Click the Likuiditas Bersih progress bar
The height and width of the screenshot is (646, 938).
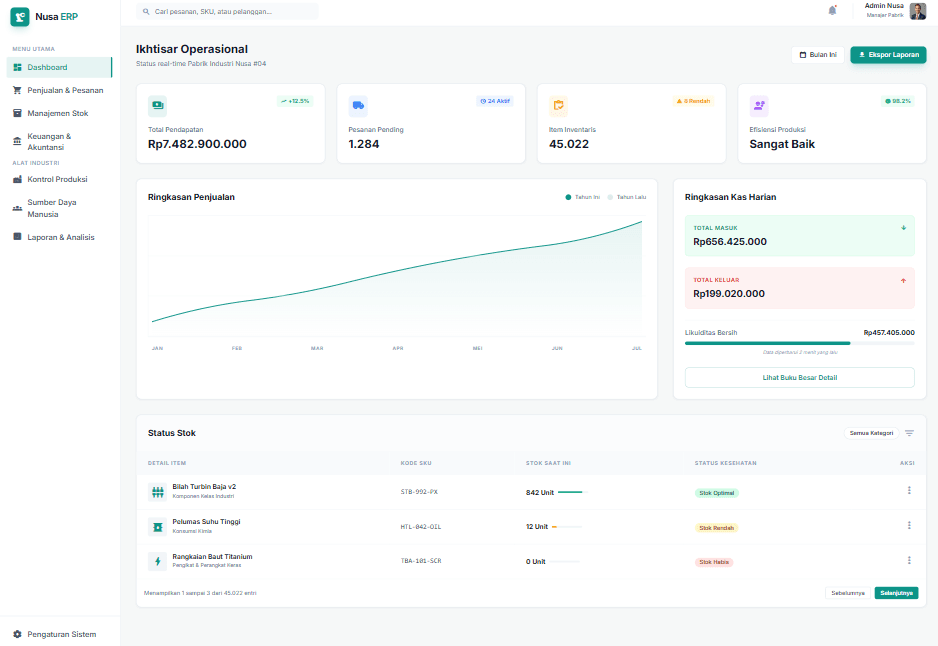[799, 343]
